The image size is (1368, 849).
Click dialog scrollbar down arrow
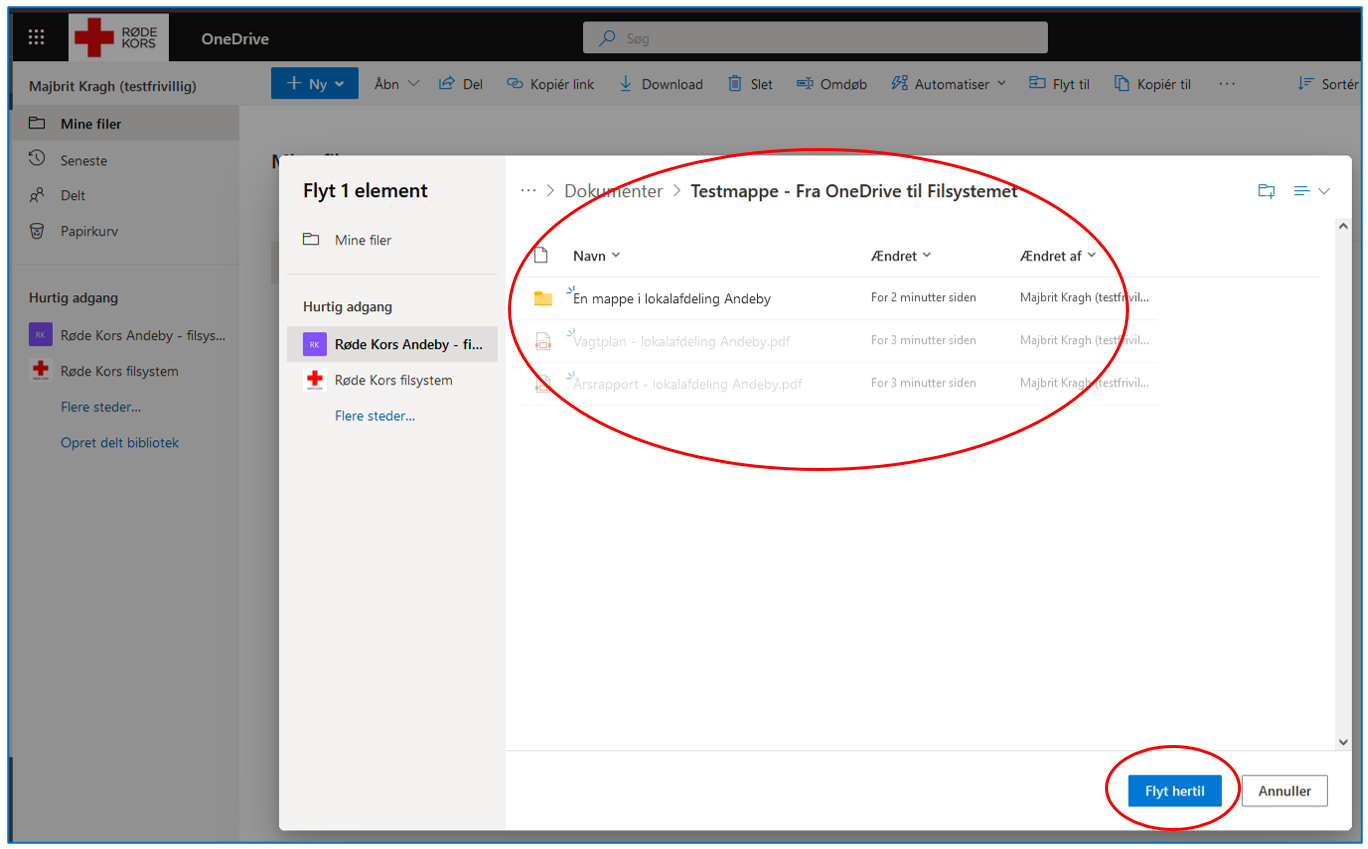(x=1344, y=742)
